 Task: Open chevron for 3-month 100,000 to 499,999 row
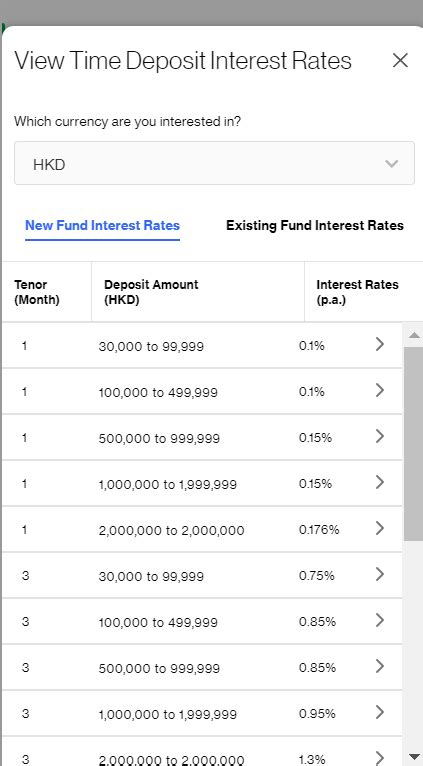(x=380, y=620)
